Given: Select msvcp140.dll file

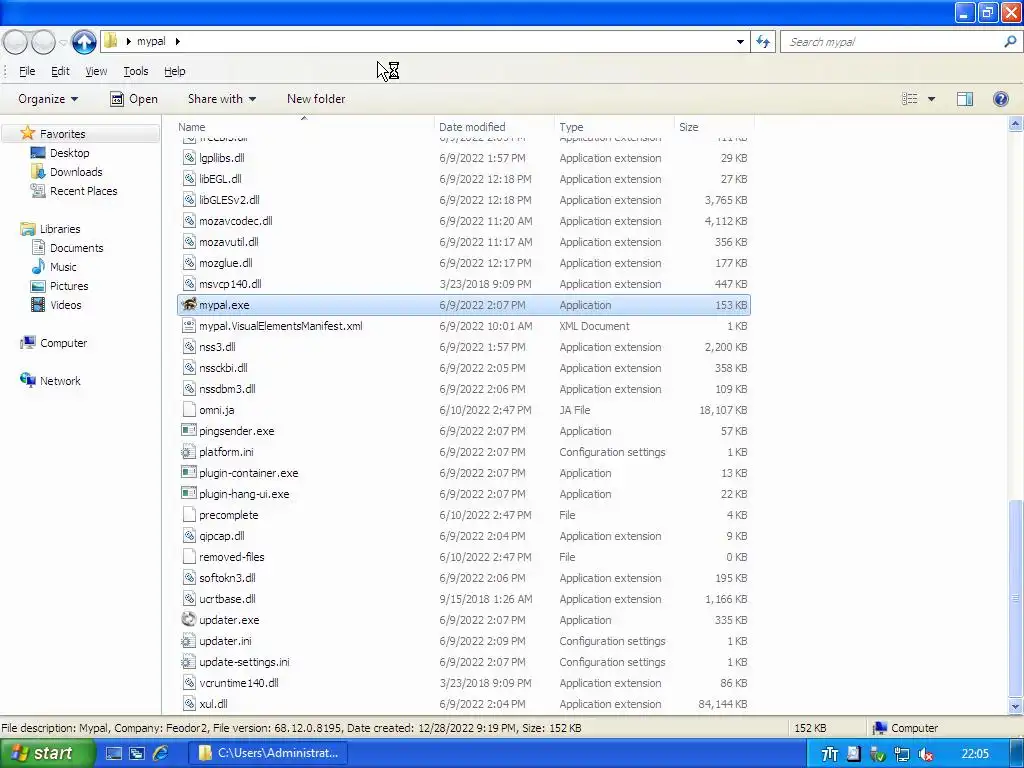Looking at the screenshot, I should tap(464, 283).
